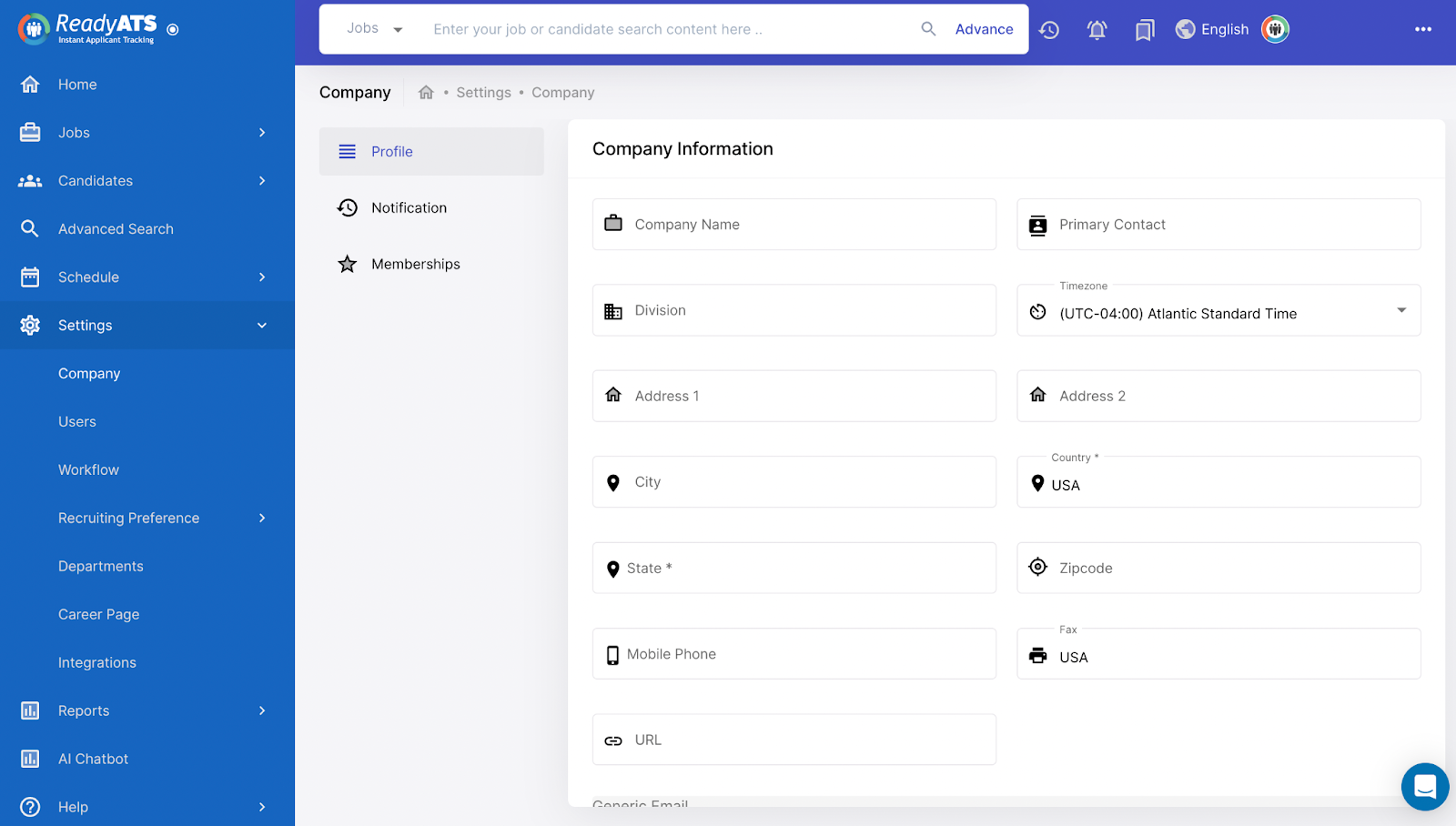Click the Jobs briefcase icon in sidebar
This screenshot has height=826, width=1456.
(30, 133)
